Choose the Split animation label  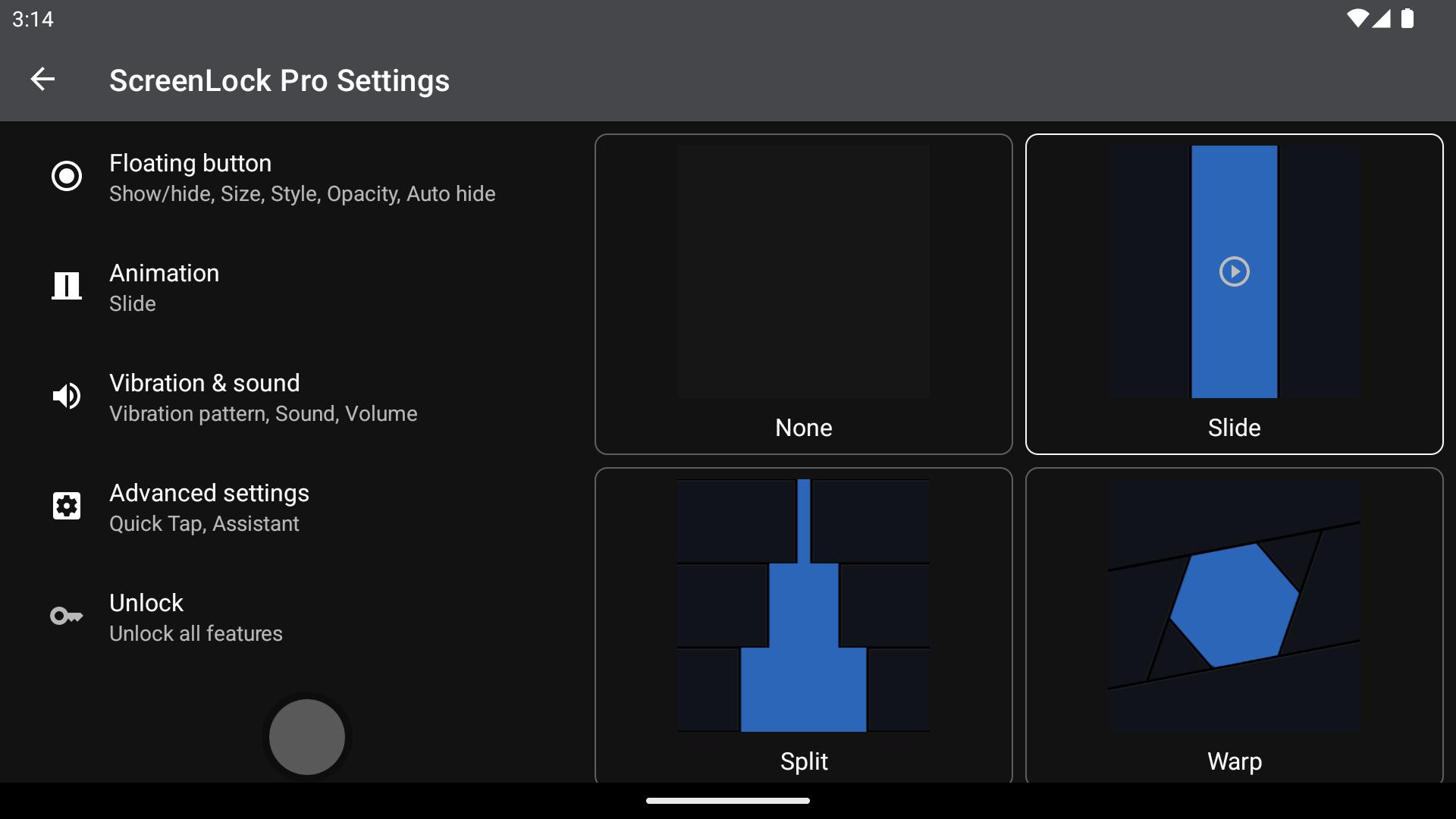click(804, 761)
